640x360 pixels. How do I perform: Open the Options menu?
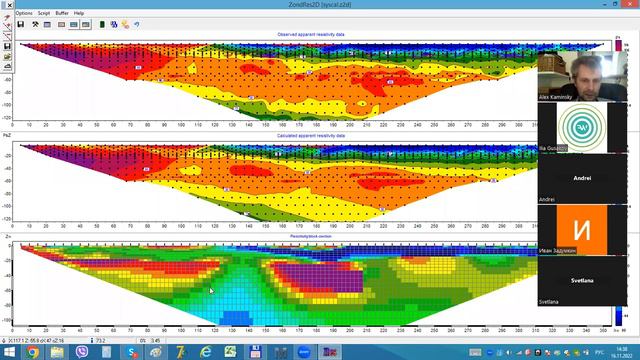[24, 13]
